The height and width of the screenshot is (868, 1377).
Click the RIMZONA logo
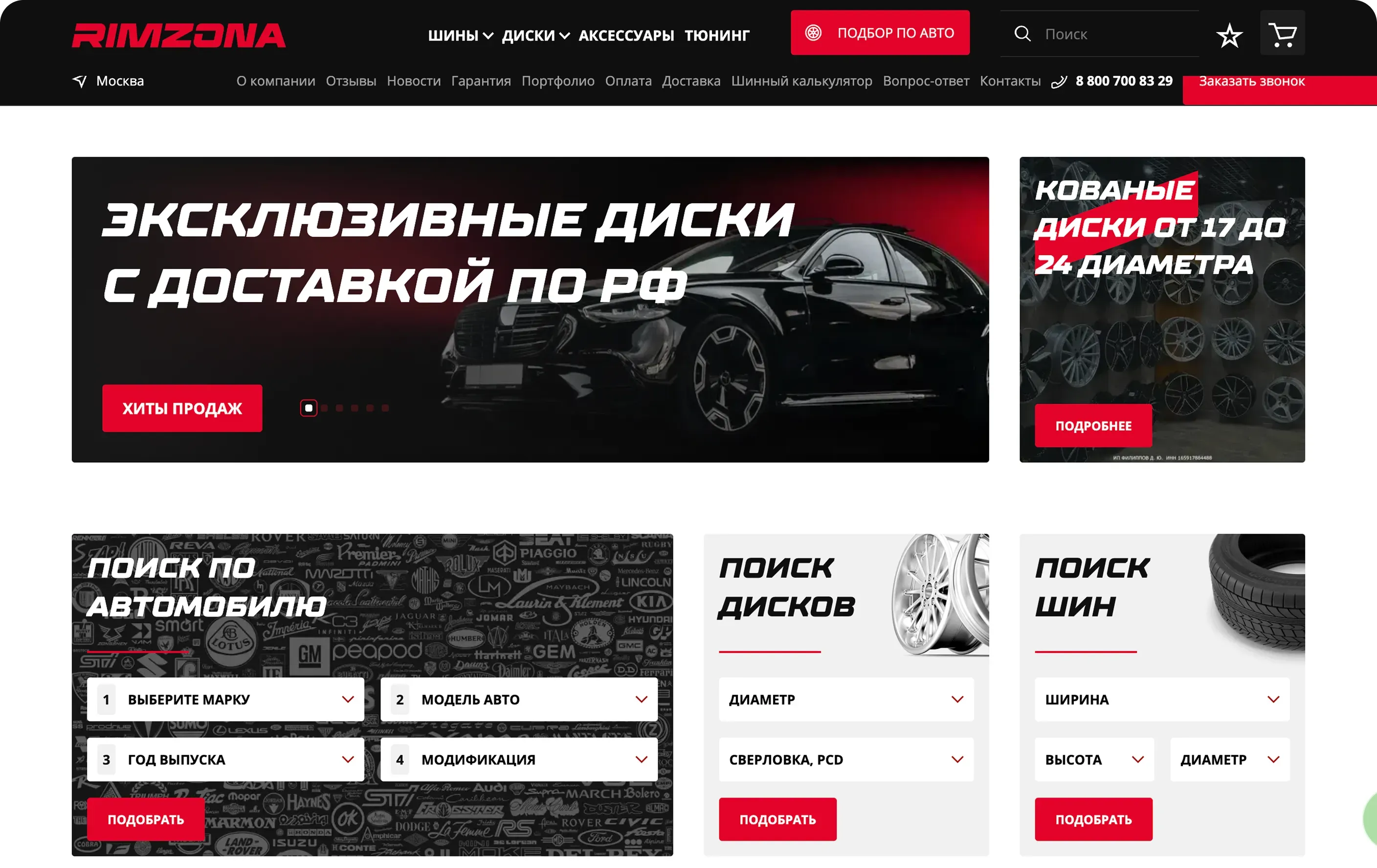coord(178,35)
